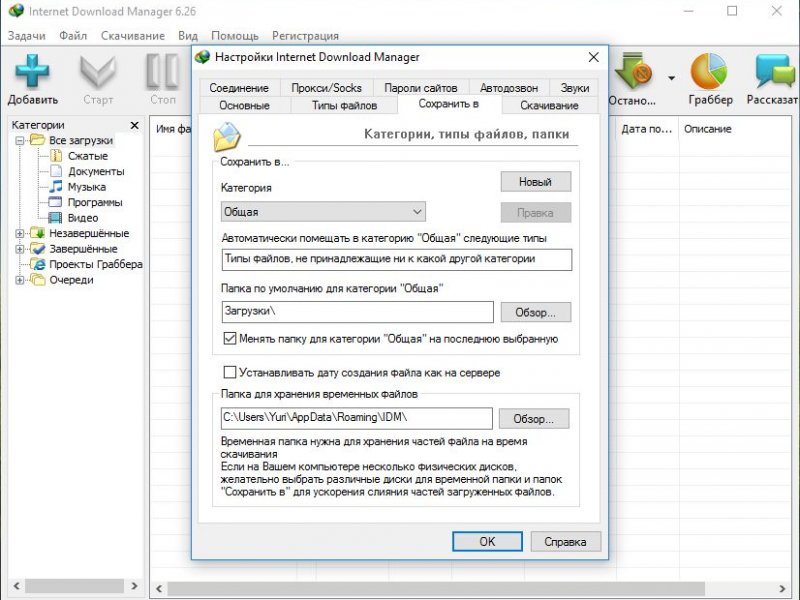Switch to the Основные tab
This screenshot has height=600, width=800.
pos(244,106)
